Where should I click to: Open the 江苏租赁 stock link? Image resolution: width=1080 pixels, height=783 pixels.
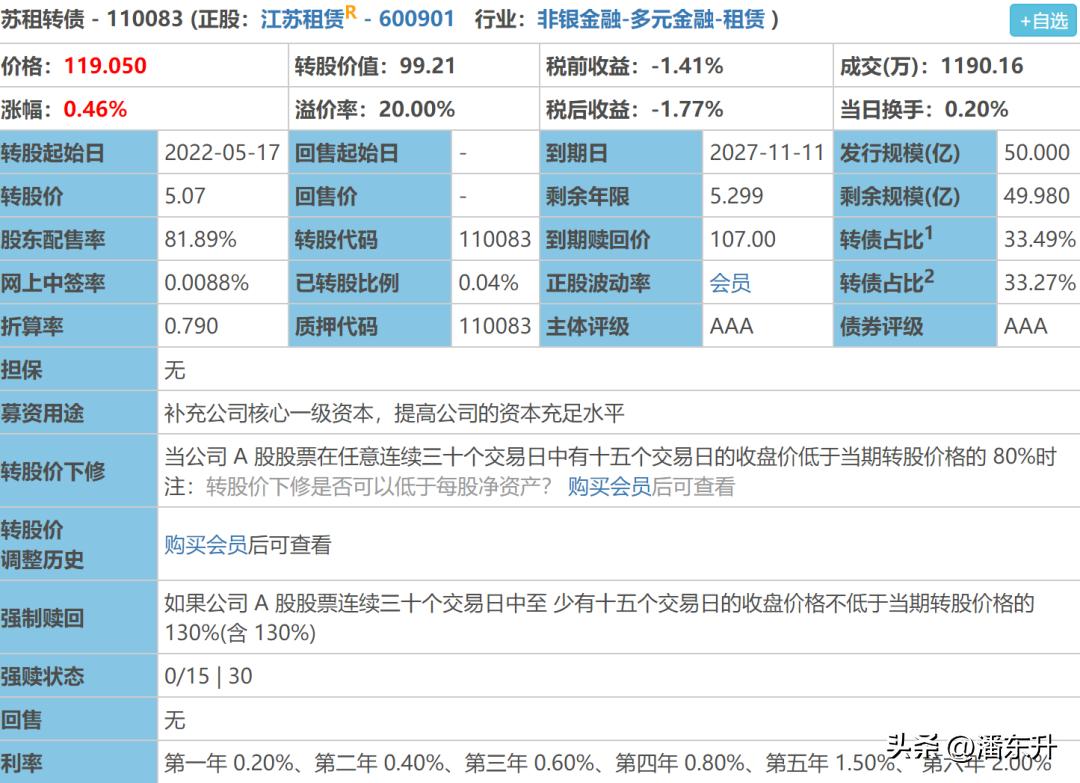300,18
